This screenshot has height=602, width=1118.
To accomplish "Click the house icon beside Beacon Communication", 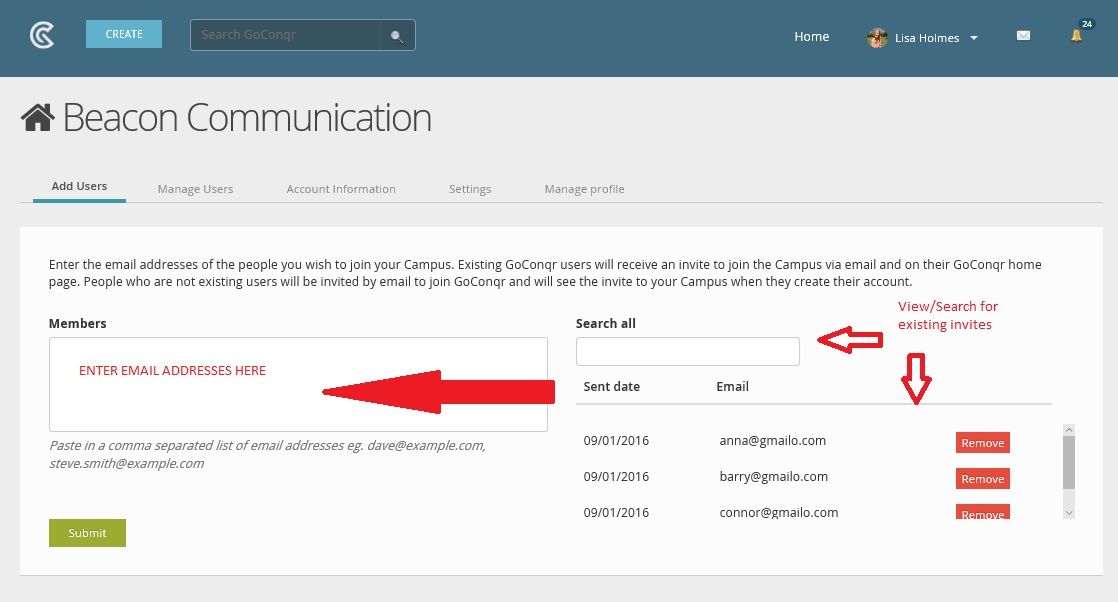I will (38, 119).
